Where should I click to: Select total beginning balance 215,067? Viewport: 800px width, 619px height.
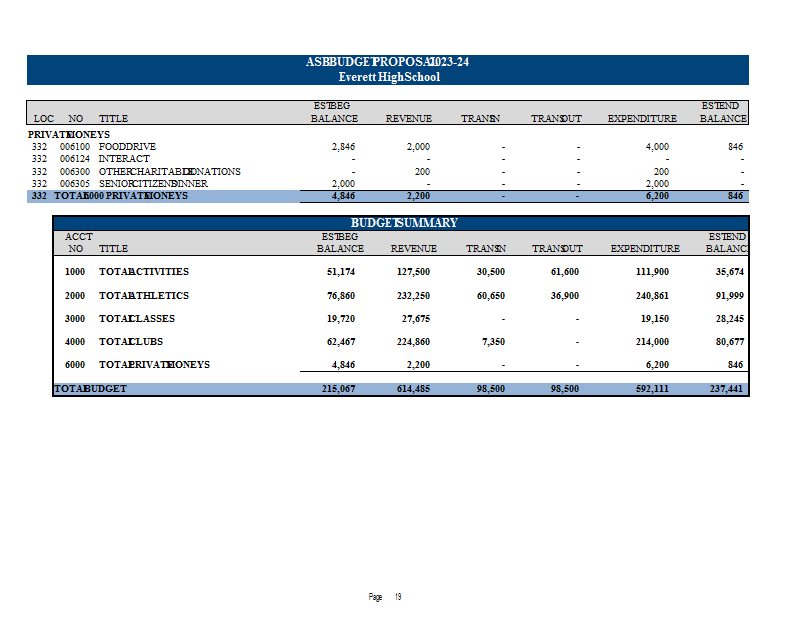(338, 388)
